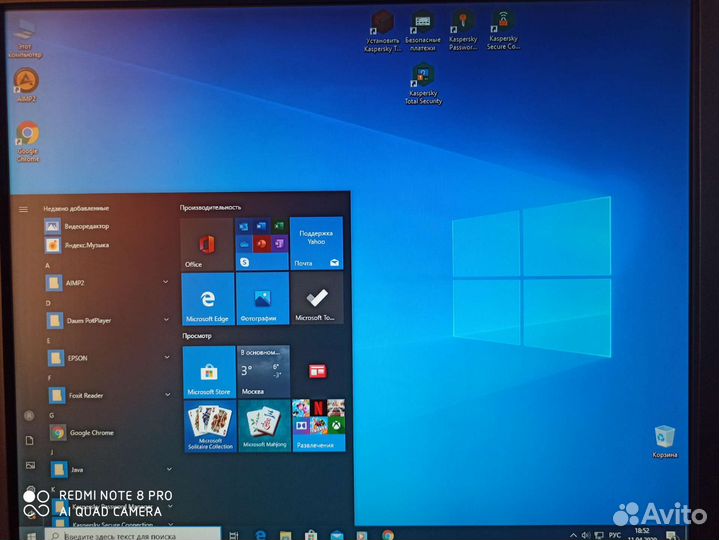The image size is (719, 540).
Task: Open File Explorer from the taskbar
Action: pos(286,535)
